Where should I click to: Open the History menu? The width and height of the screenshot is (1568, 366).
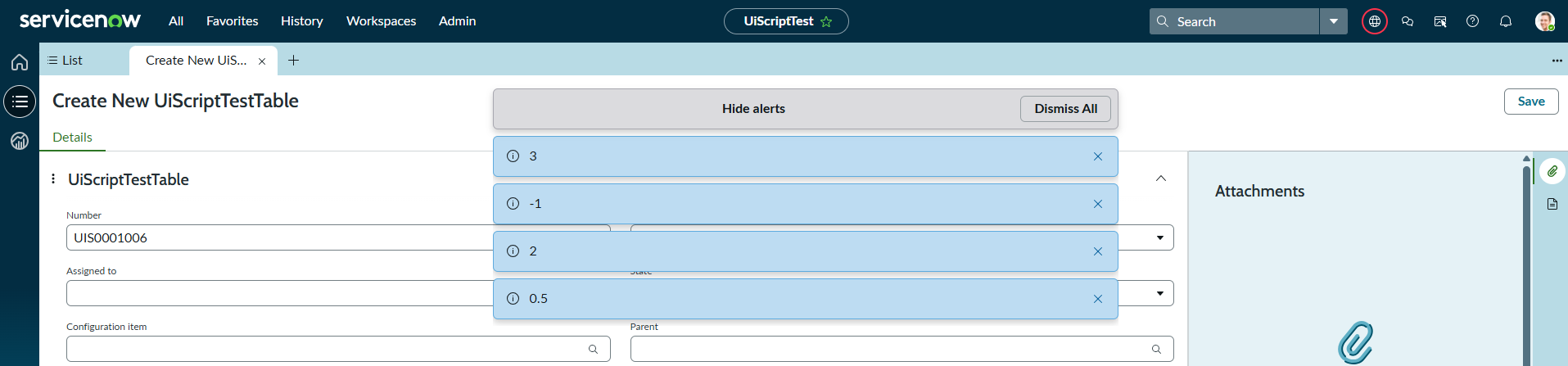302,21
